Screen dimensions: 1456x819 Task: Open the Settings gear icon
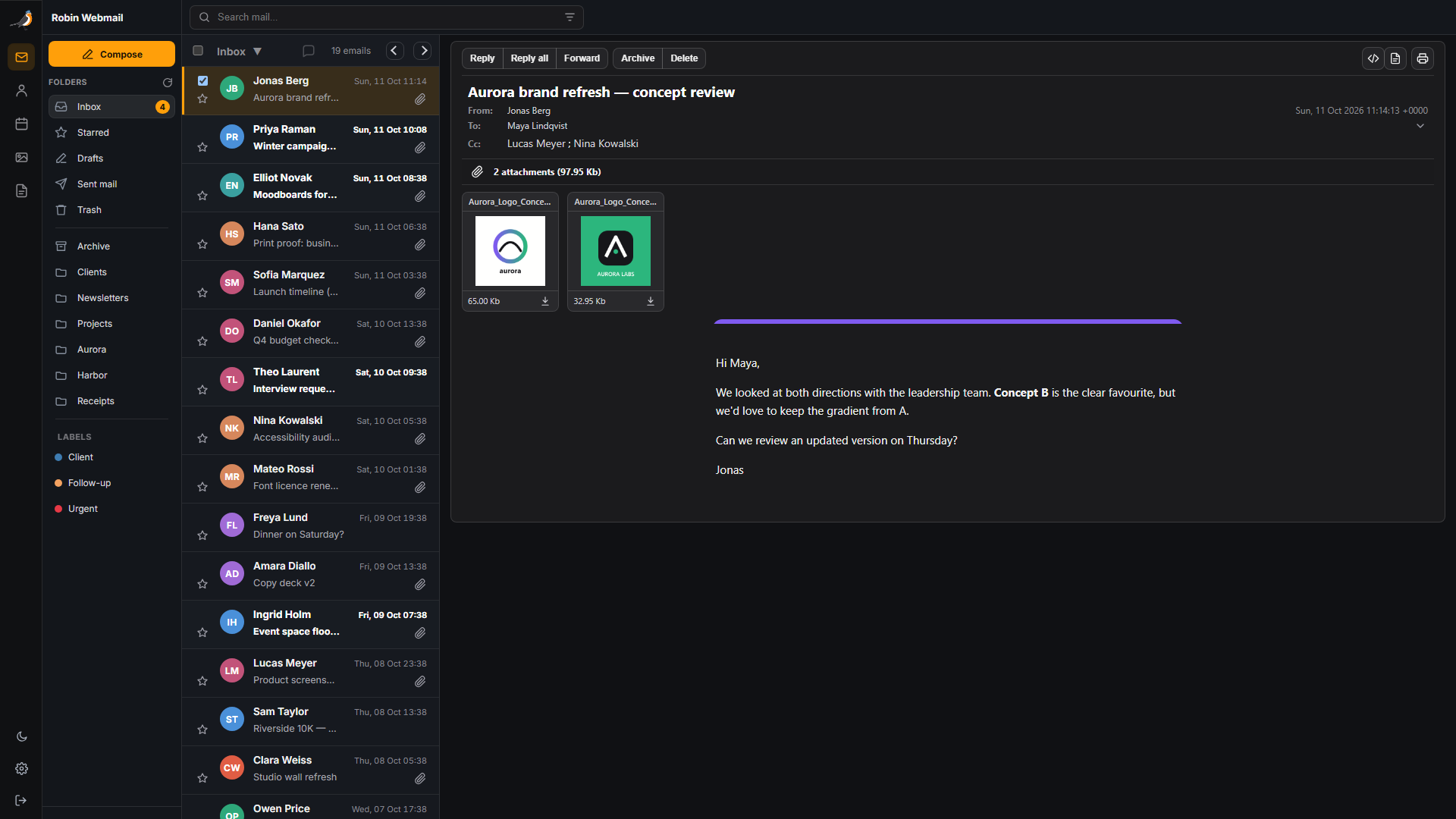pos(21,768)
